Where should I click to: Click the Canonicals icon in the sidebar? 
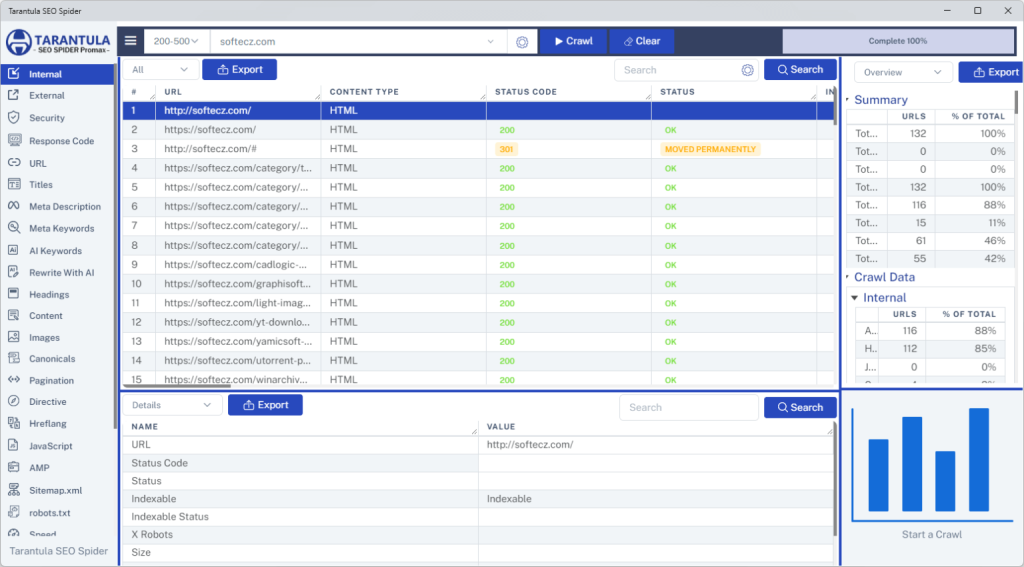pos(14,358)
